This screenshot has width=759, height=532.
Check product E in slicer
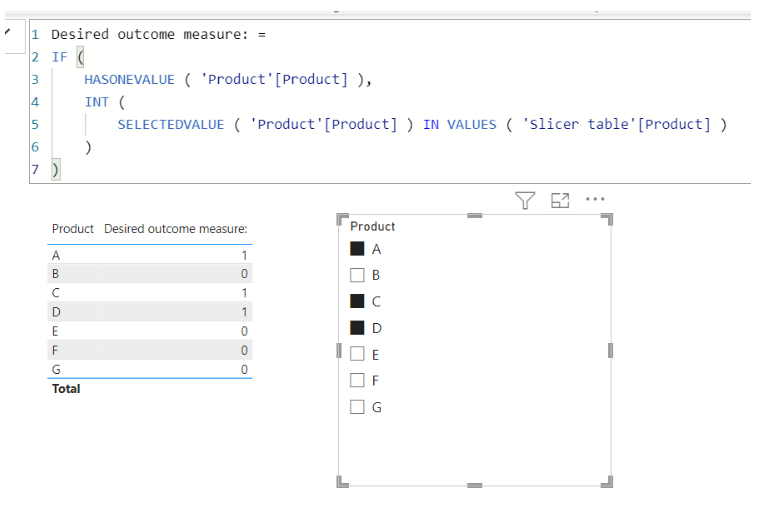(357, 354)
